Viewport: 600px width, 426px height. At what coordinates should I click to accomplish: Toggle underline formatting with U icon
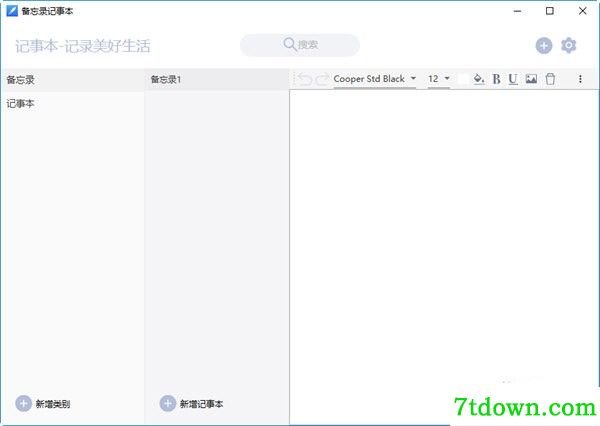pos(513,79)
